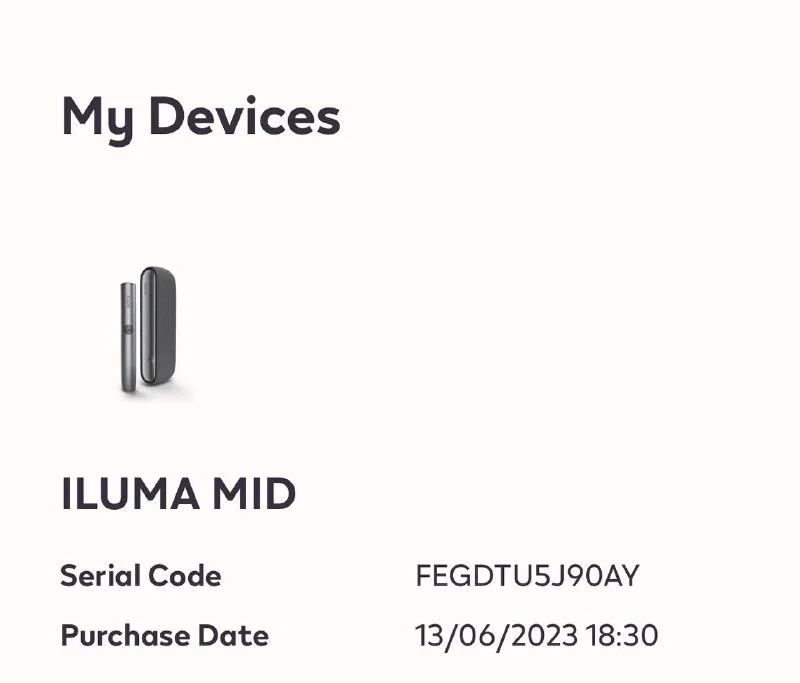The width and height of the screenshot is (800, 683).
Task: Select the full purchase date and time value
Action: [536, 636]
